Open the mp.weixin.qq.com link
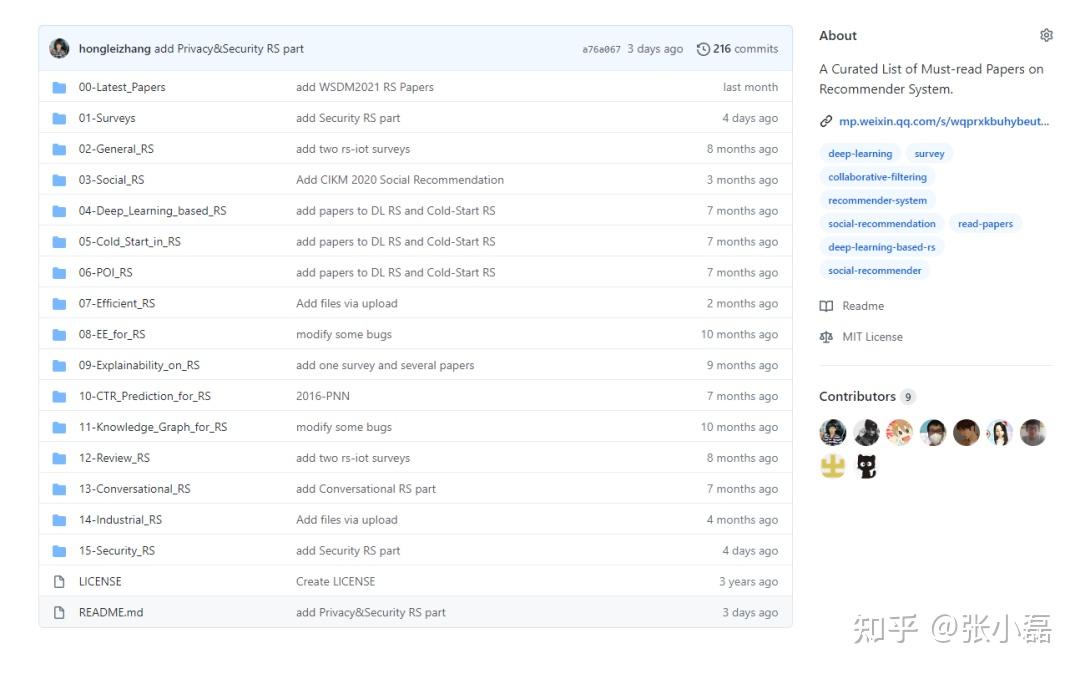 tap(944, 121)
